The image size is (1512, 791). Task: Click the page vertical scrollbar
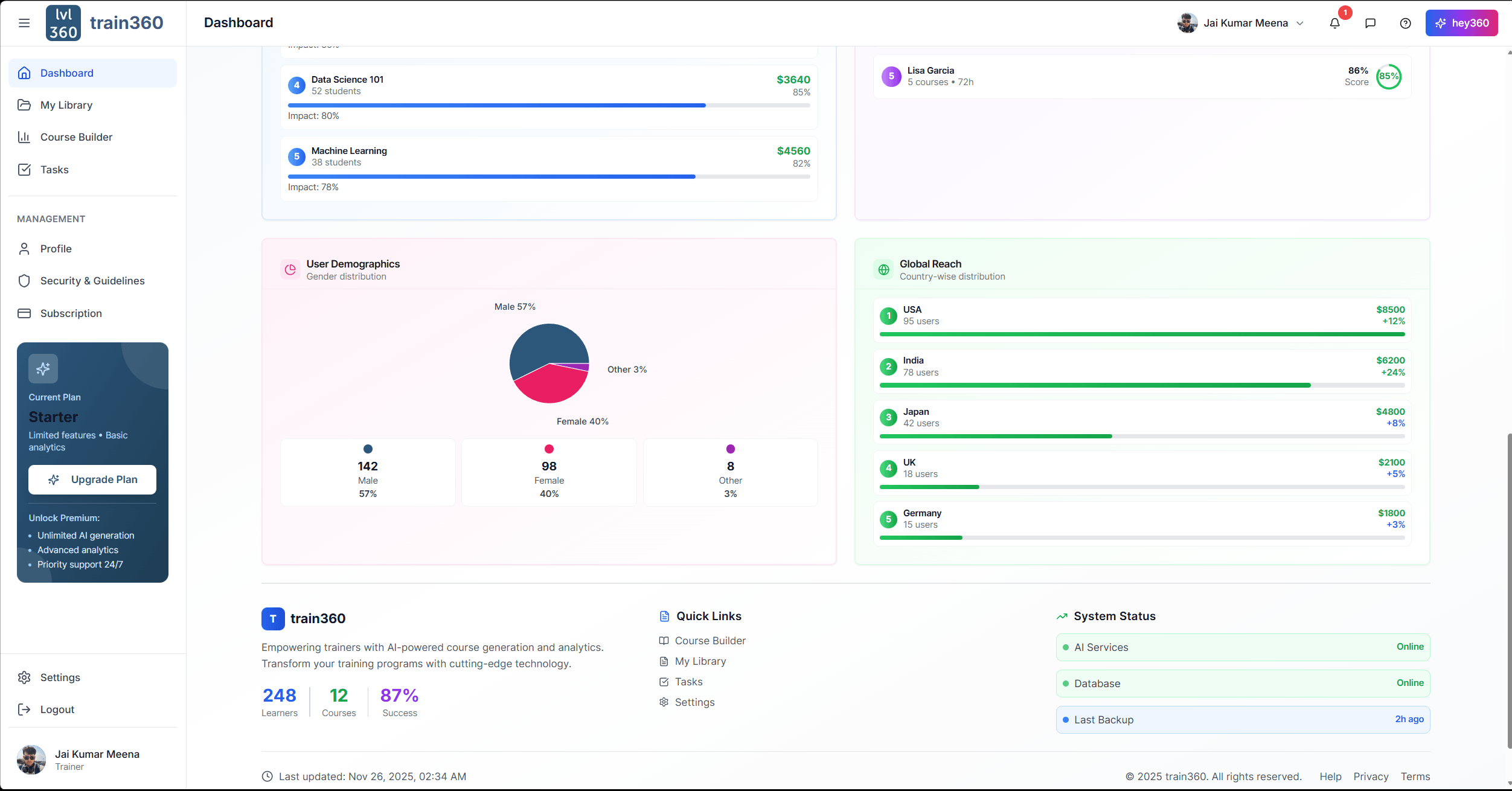pyautogui.click(x=1508, y=592)
